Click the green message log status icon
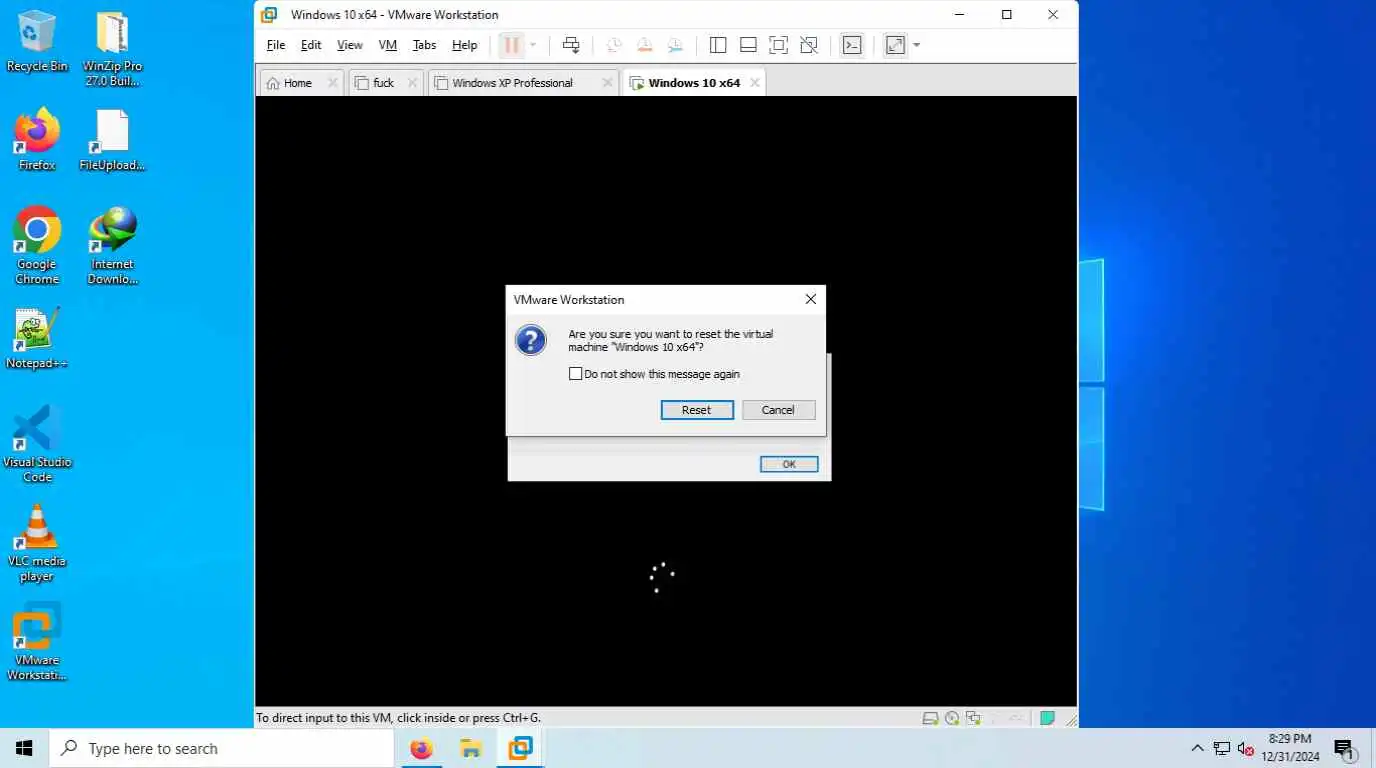The width and height of the screenshot is (1376, 768). 1047,718
